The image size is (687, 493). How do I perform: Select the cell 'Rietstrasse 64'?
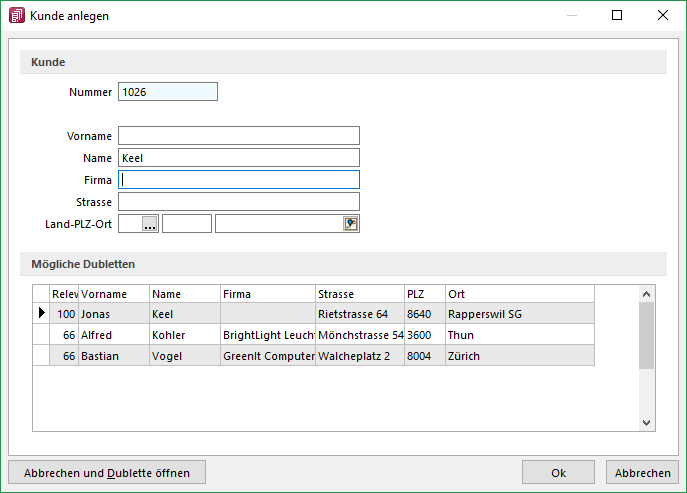point(360,314)
